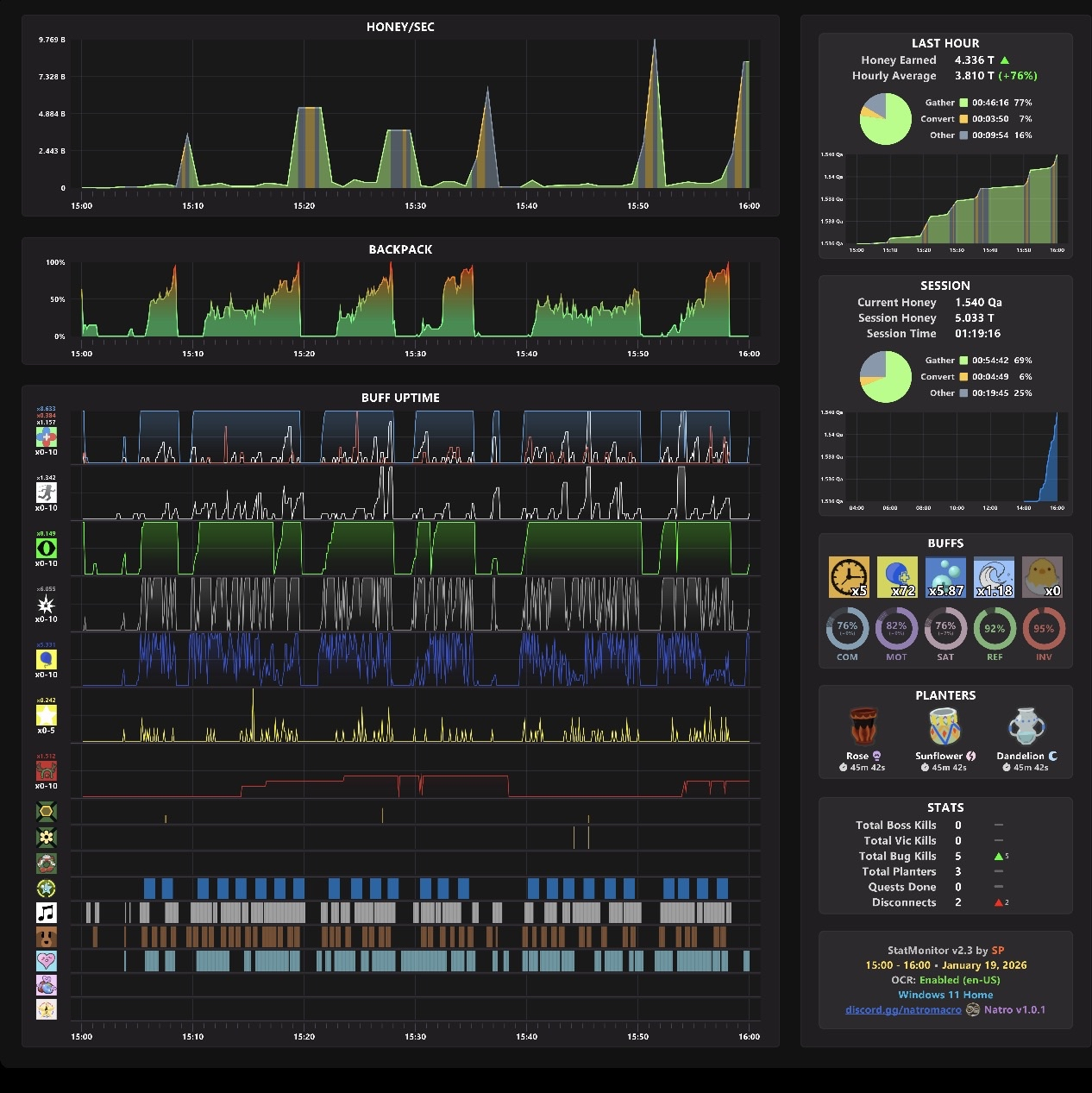
Task: Click the Session Time value 01:19:16
Action: pyautogui.click(x=977, y=334)
